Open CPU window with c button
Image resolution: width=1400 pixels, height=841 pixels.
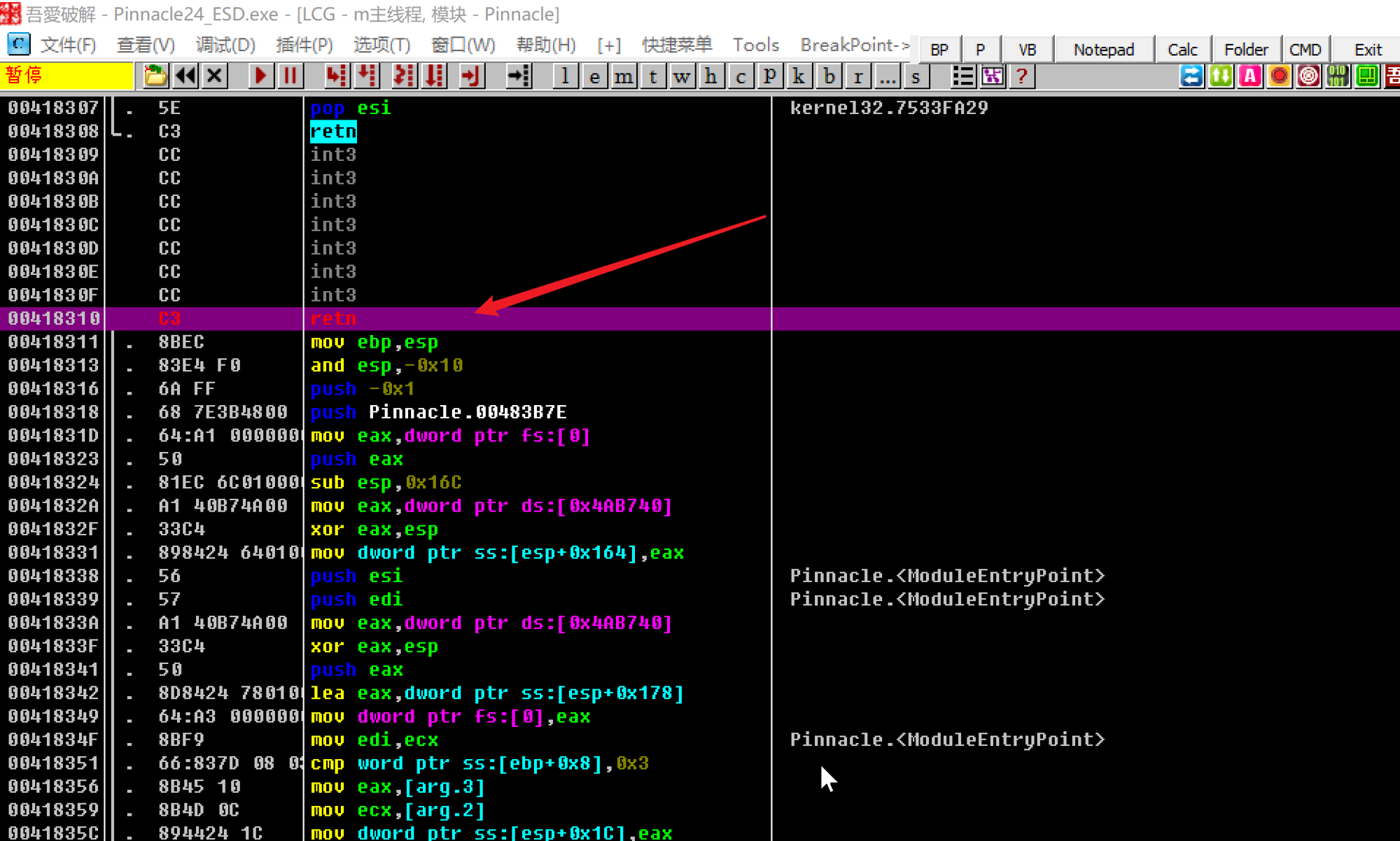741,76
